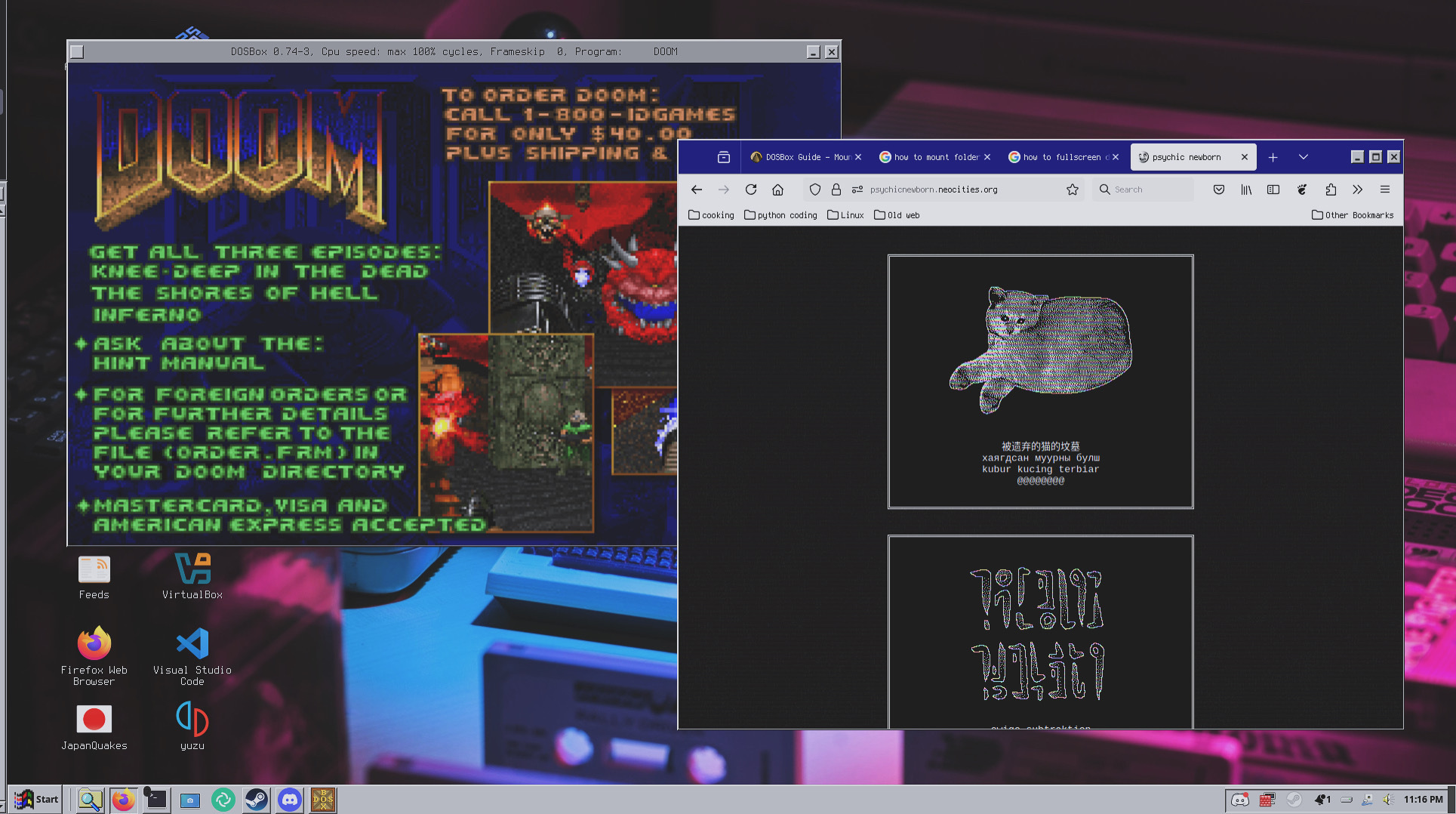Screen dimensions: 1456x814
Task: Open the Save to Pocket icon
Action: [x=1218, y=190]
